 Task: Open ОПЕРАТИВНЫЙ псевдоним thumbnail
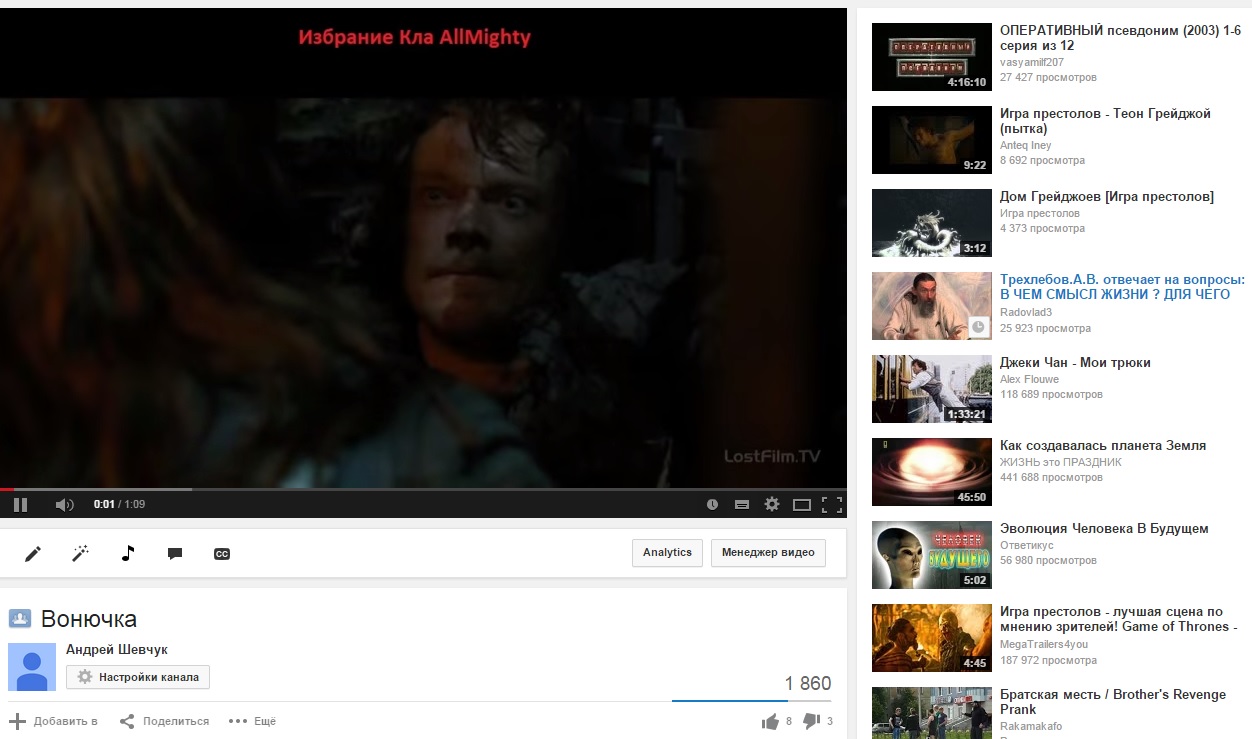pos(932,57)
